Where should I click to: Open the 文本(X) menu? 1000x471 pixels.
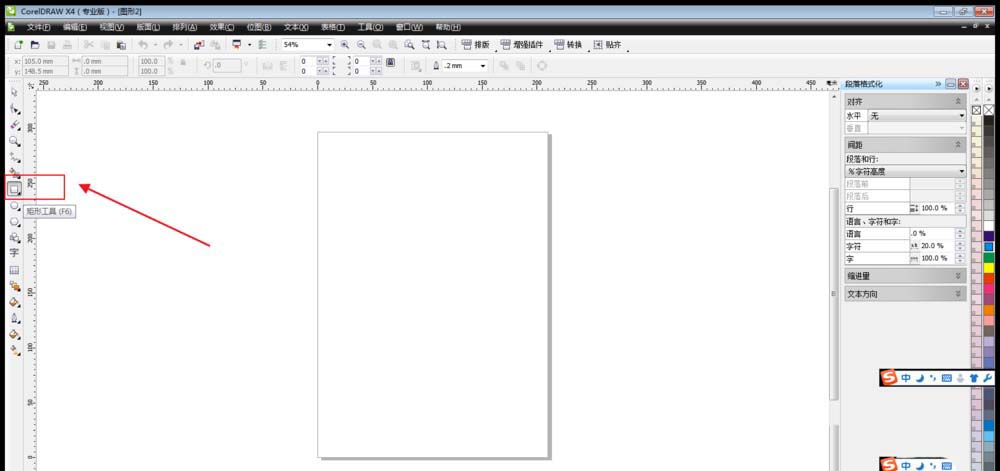click(296, 27)
